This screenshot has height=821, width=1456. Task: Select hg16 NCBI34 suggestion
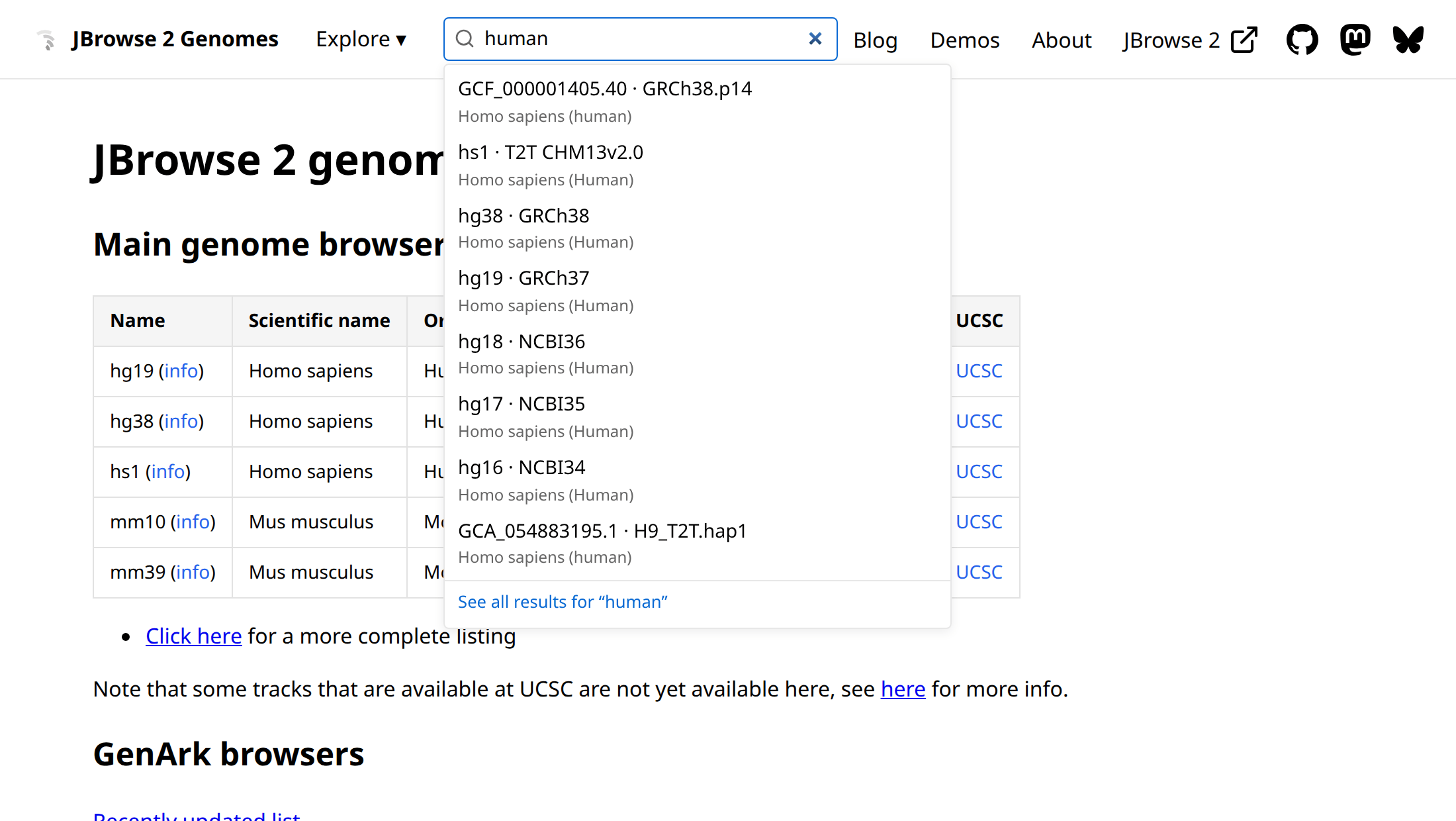[x=698, y=480]
